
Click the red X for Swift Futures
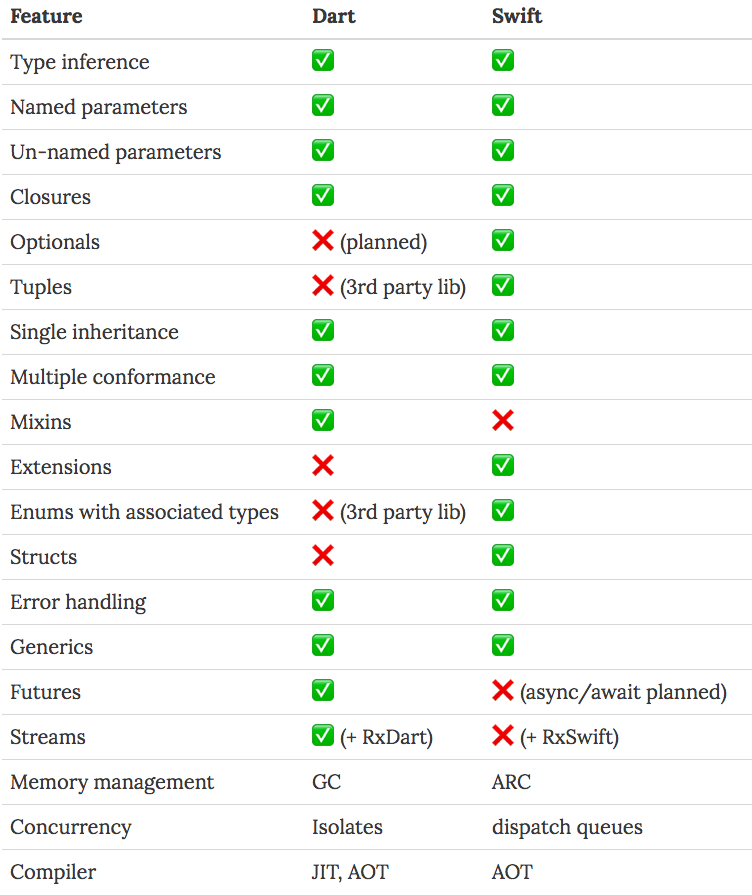tap(502, 691)
